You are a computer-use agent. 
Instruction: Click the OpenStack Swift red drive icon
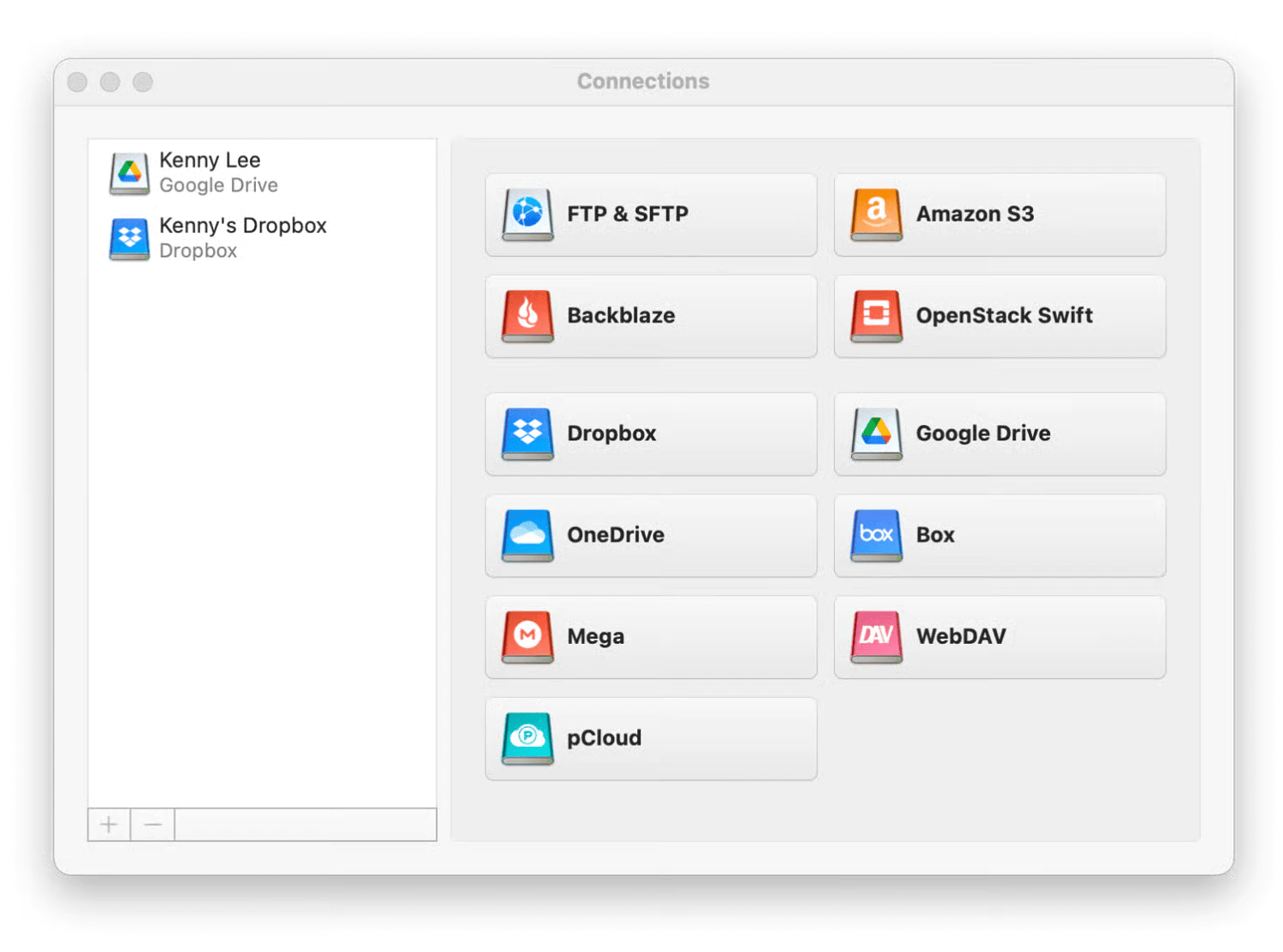pos(876,315)
